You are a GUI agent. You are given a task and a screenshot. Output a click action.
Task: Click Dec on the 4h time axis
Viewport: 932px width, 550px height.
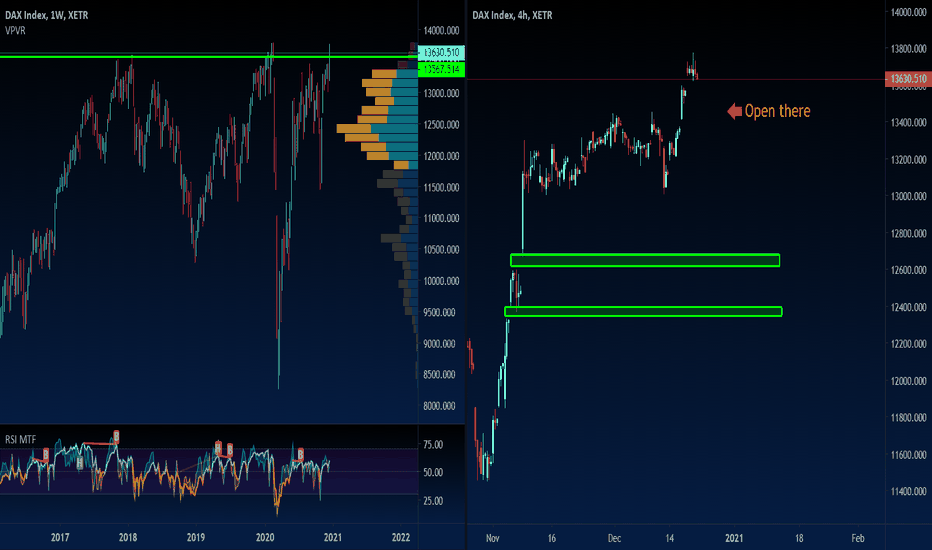[614, 538]
